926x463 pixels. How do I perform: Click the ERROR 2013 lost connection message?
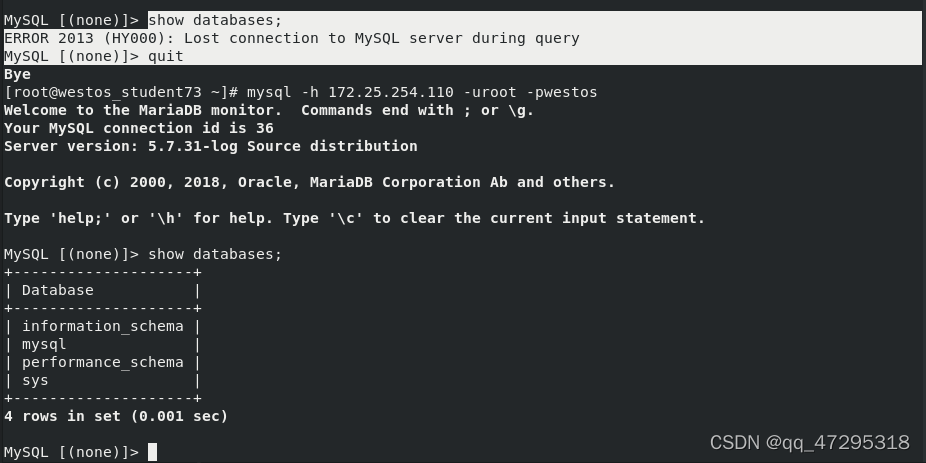coord(292,38)
